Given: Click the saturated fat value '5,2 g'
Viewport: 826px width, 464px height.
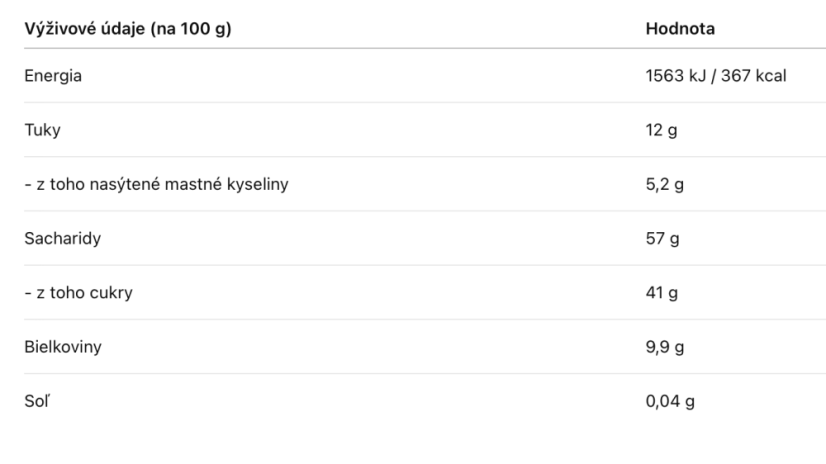Looking at the screenshot, I should 665,184.
